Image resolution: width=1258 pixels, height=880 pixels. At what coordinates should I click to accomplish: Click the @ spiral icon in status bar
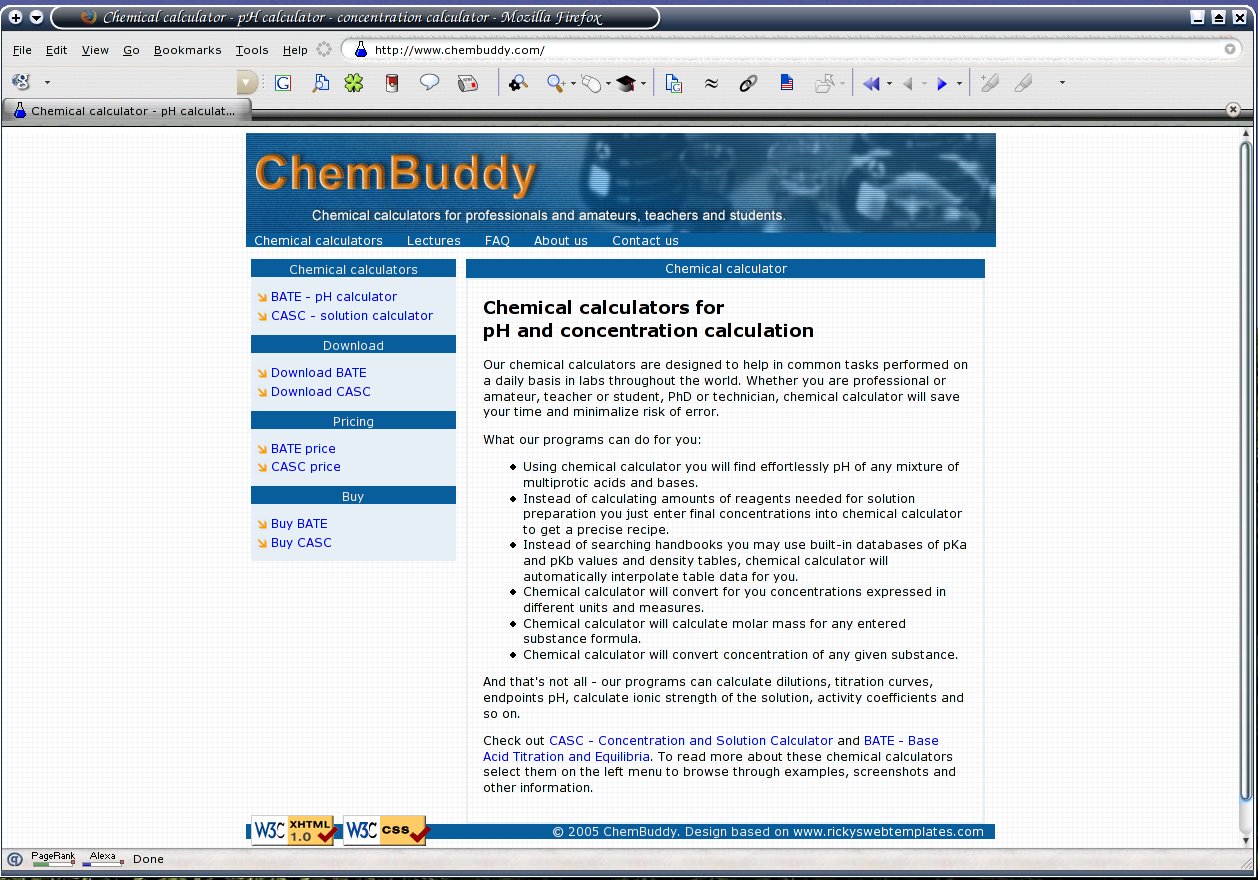[15, 859]
